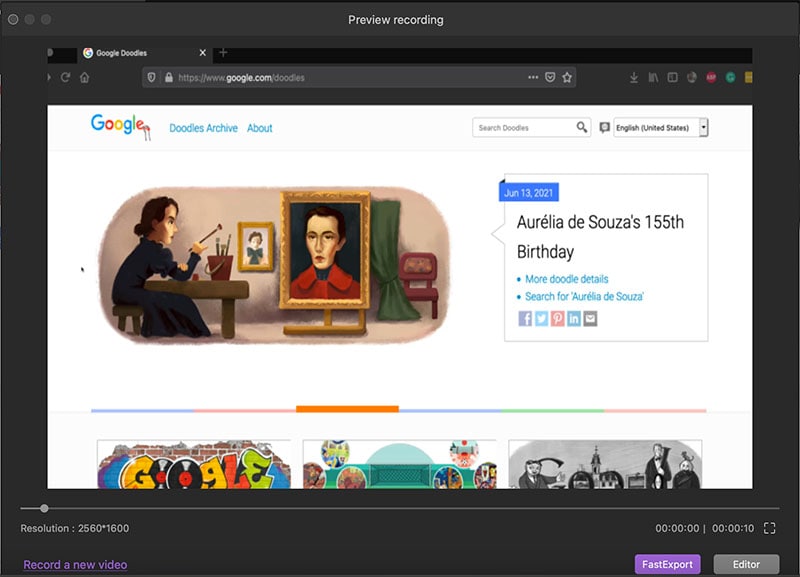Open English (United States) language dropdown
This screenshot has height=577, width=800.
661,128
